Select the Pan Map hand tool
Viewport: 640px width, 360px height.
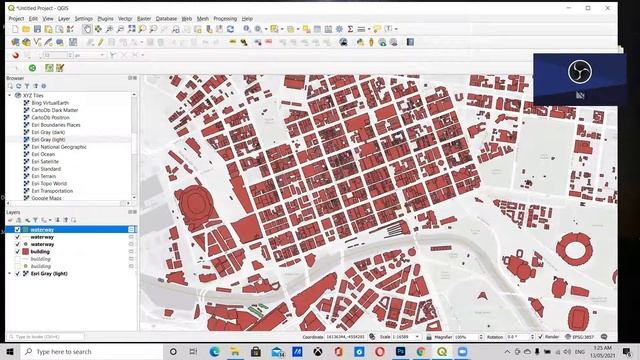click(x=87, y=29)
